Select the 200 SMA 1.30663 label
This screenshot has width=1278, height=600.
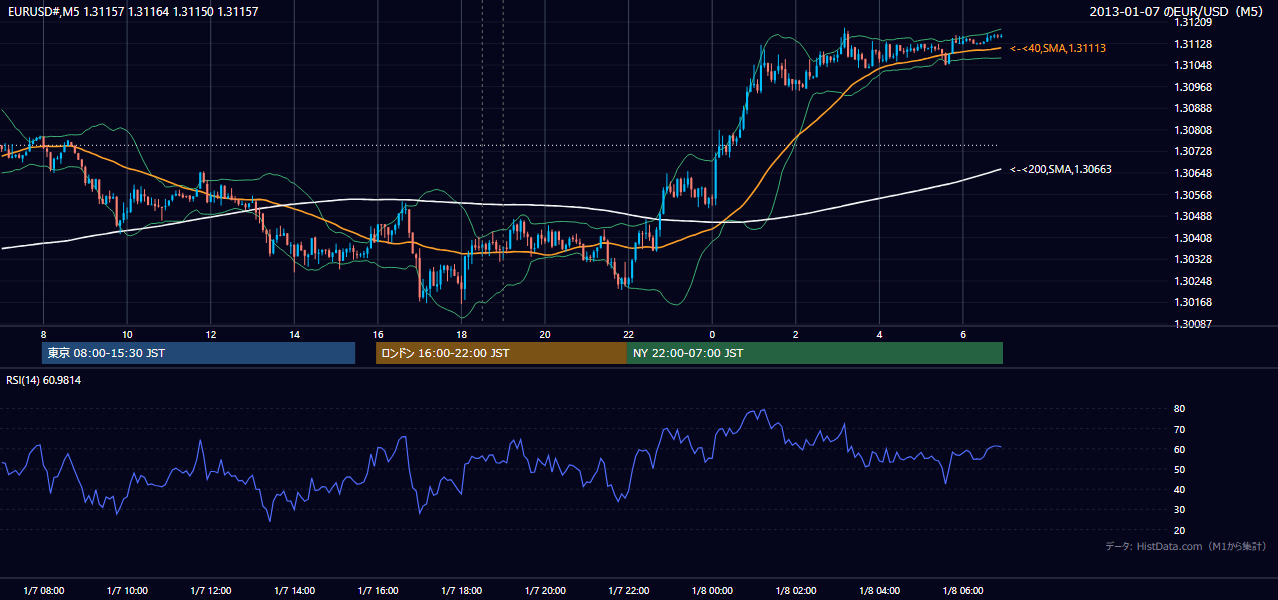tap(1061, 169)
